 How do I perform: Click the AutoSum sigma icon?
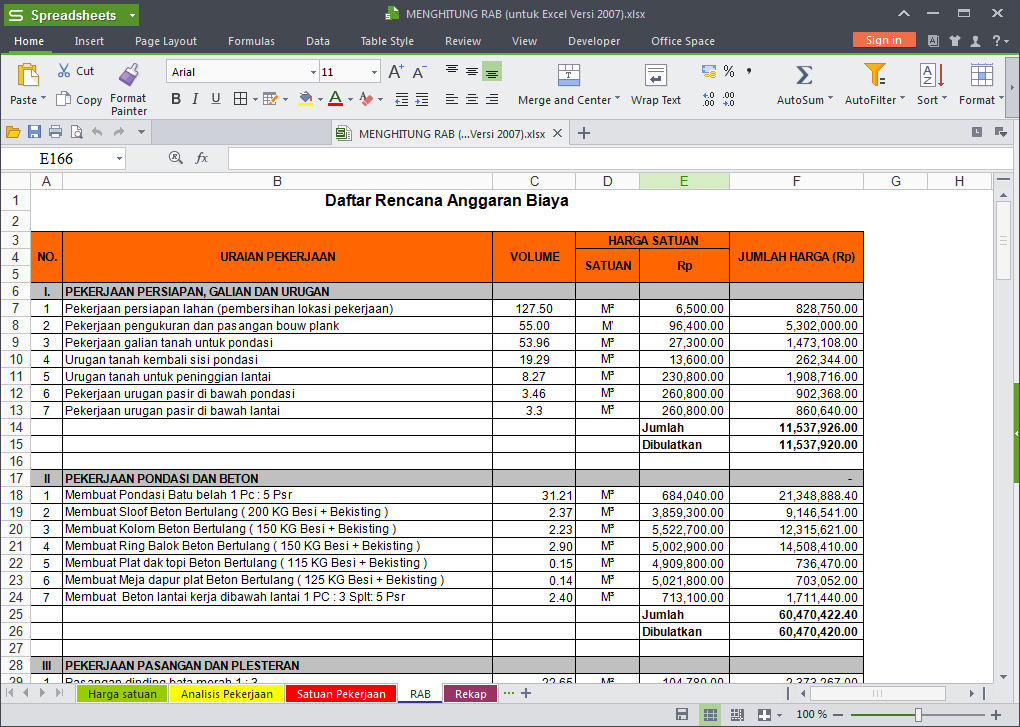804,75
